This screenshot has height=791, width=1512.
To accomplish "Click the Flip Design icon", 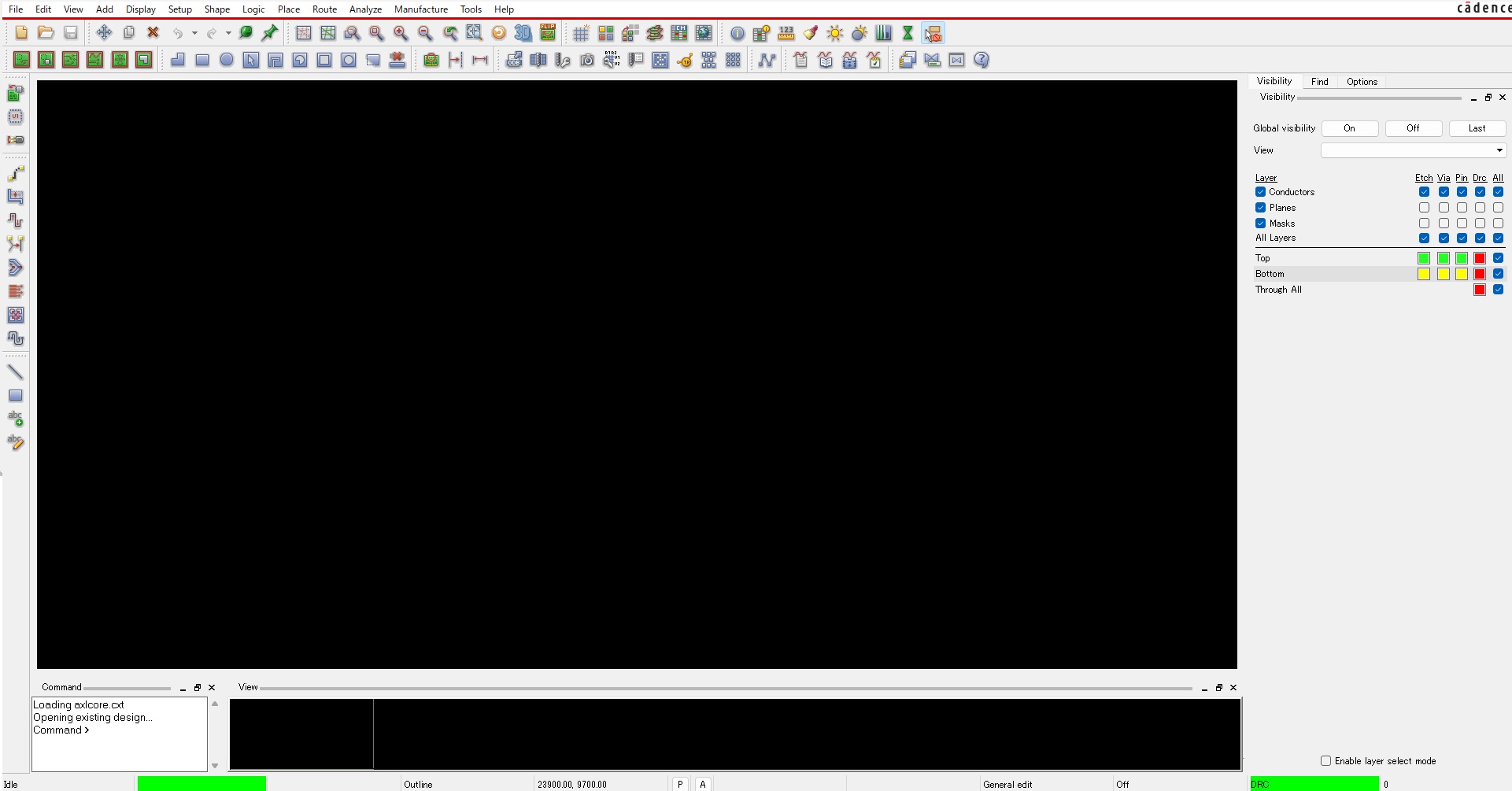I will coord(548,33).
